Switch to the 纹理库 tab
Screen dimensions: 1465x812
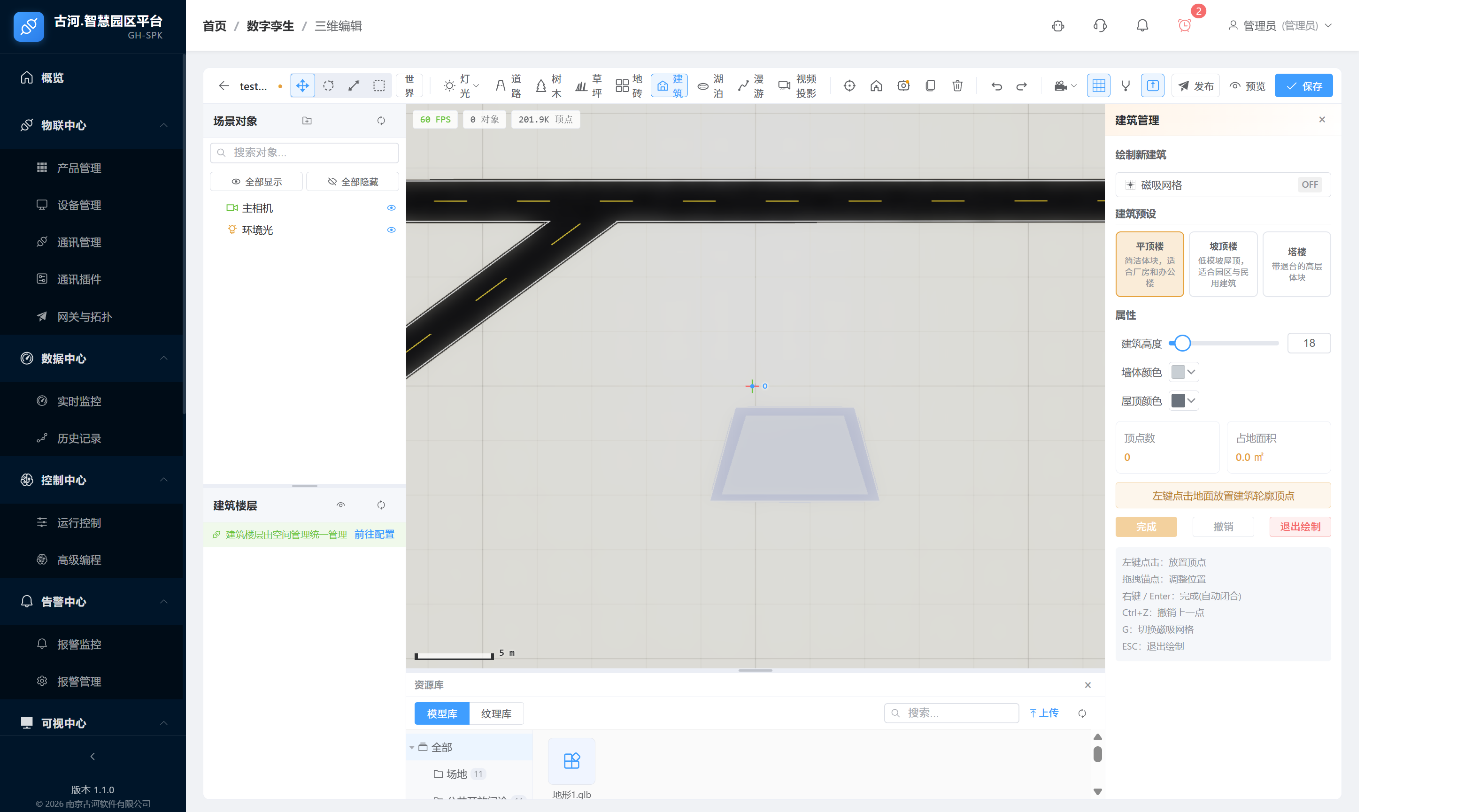point(495,713)
